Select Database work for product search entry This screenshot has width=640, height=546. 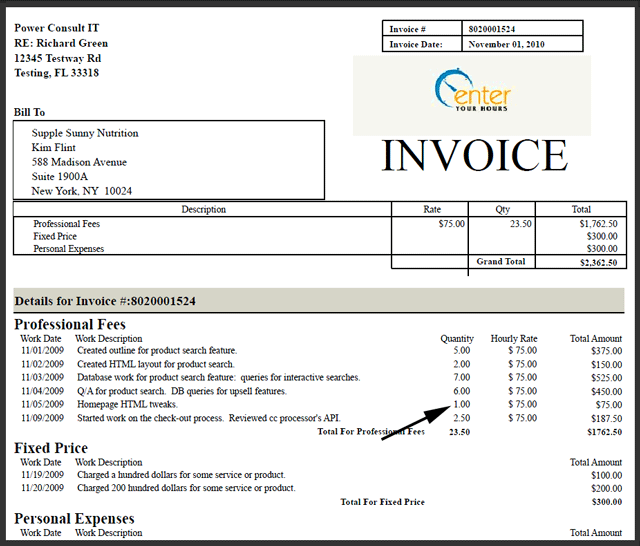coord(218,377)
